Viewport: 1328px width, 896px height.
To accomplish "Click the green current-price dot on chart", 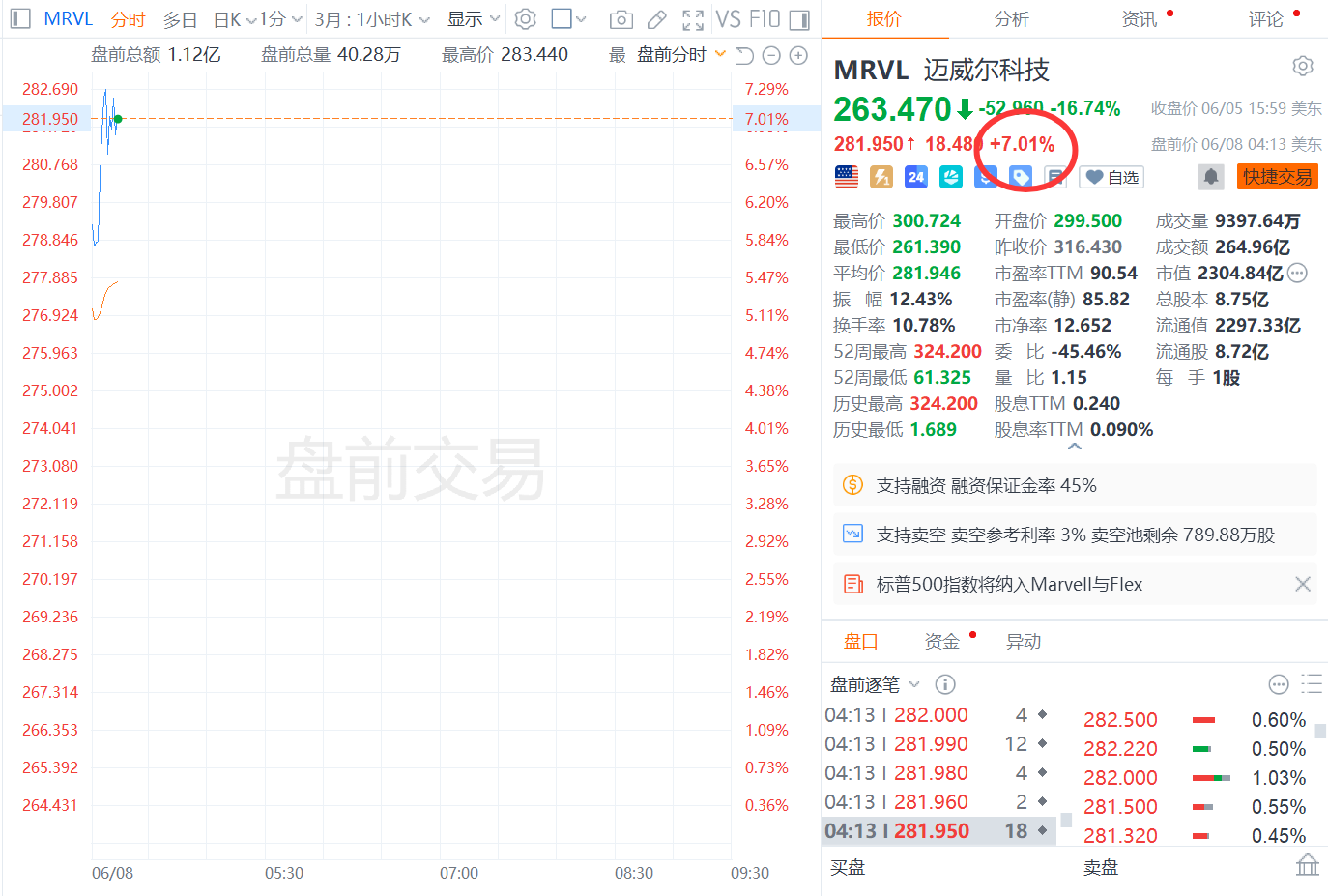I will click(118, 119).
